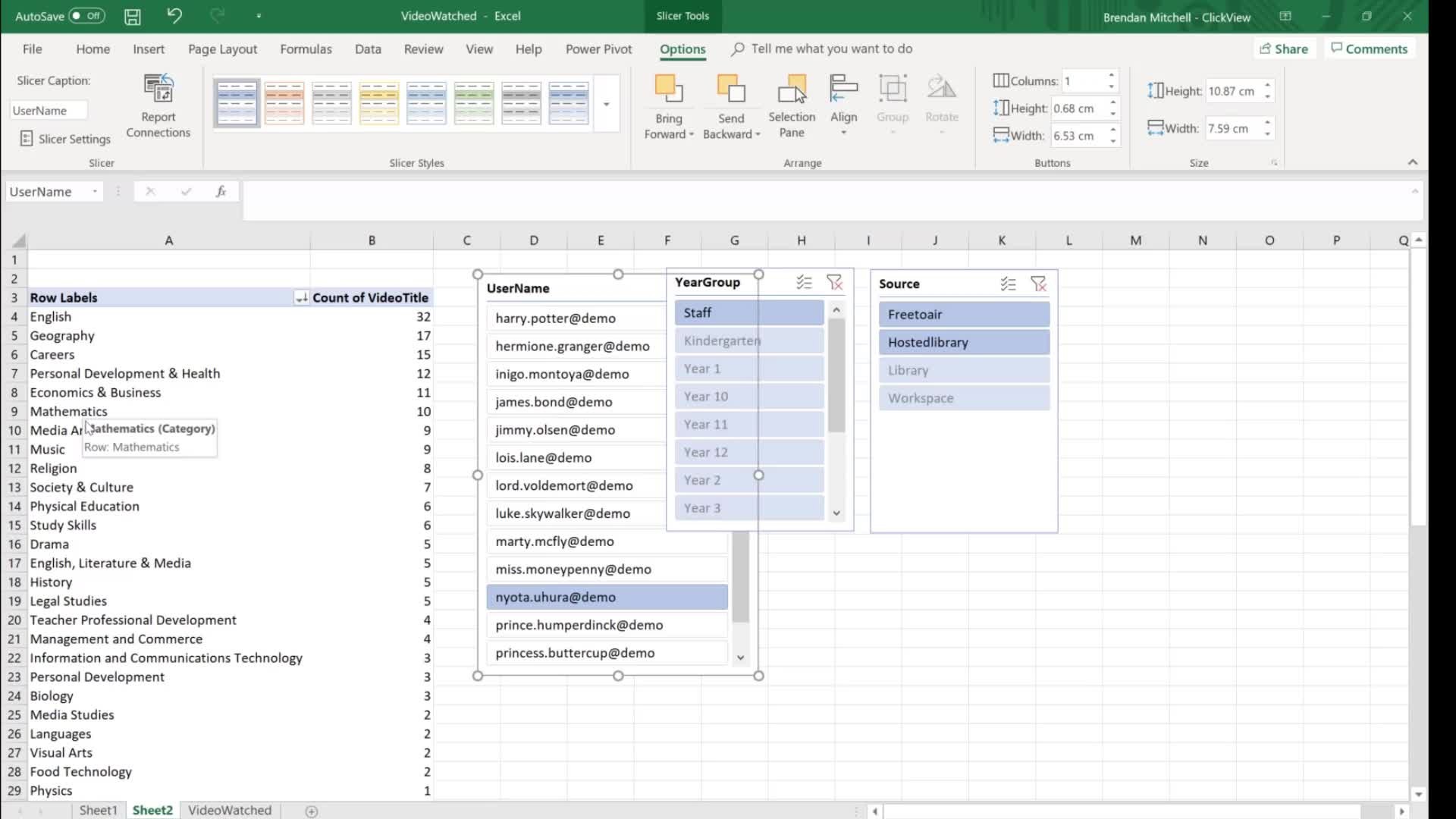The height and width of the screenshot is (819, 1456).
Task: Select Year 10 in the YearGroup slicer
Action: [x=748, y=396]
